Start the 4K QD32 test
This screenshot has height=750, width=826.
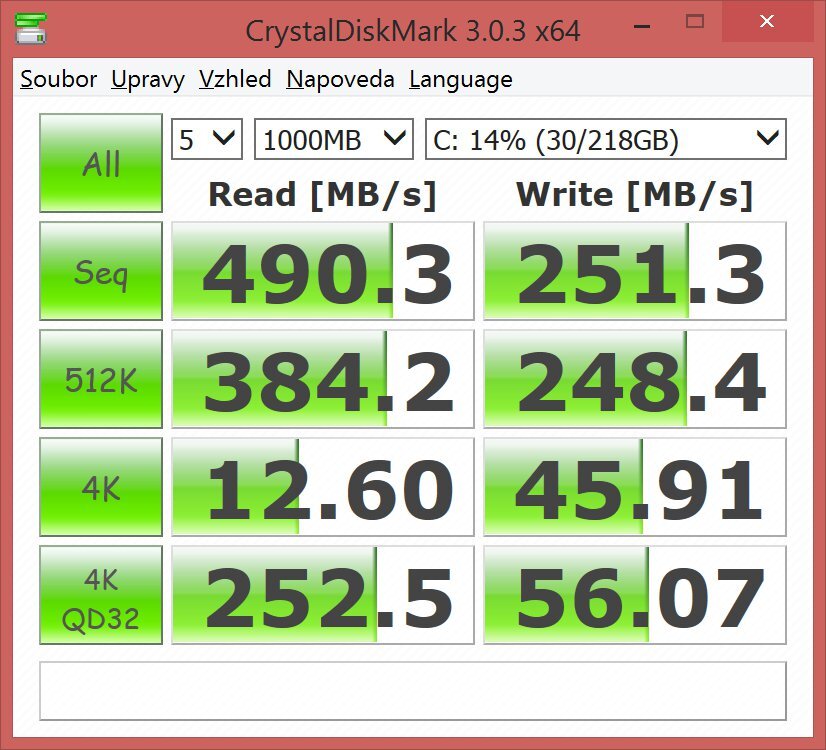click(100, 595)
